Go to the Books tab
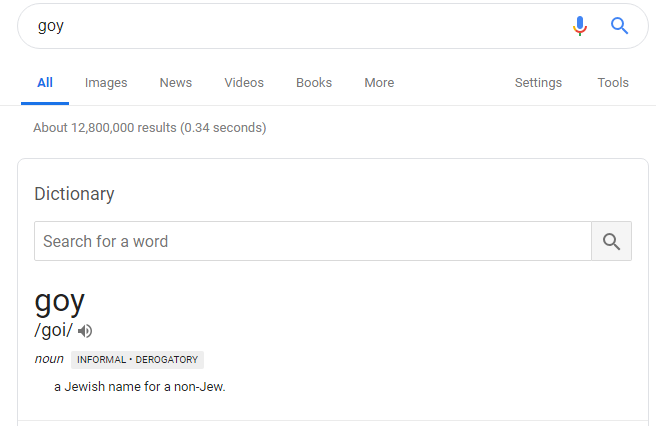The image size is (656, 426). pos(314,83)
